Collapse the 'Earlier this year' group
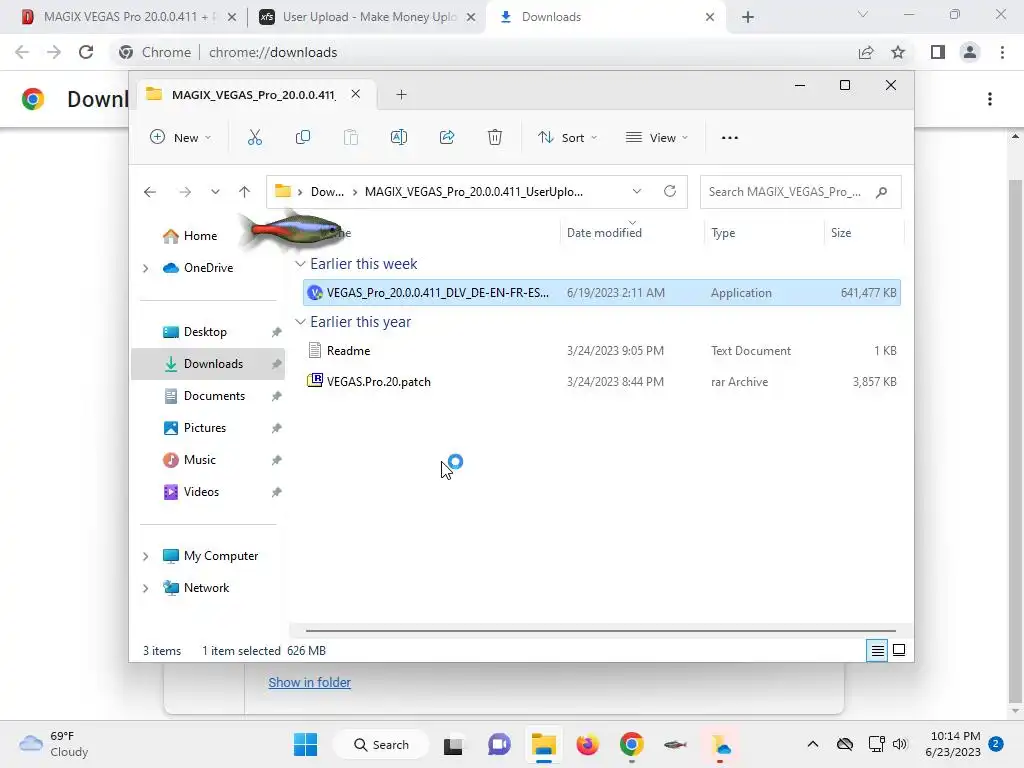The width and height of the screenshot is (1024, 768). coord(300,322)
